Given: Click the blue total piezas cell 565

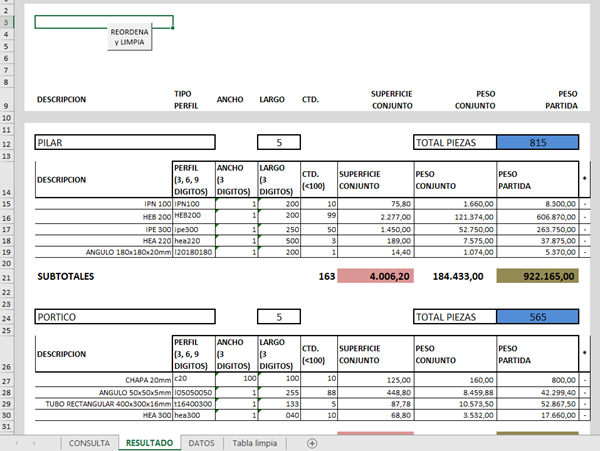Looking at the screenshot, I should pyautogui.click(x=538, y=317).
